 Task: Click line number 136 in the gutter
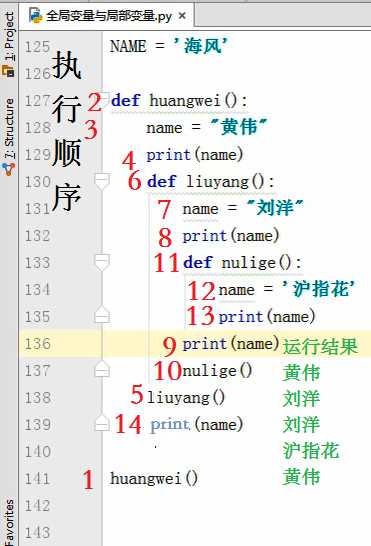(37, 344)
